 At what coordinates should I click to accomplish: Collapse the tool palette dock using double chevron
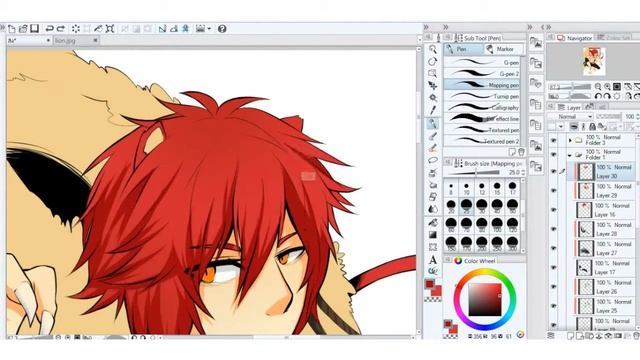[x=426, y=27]
